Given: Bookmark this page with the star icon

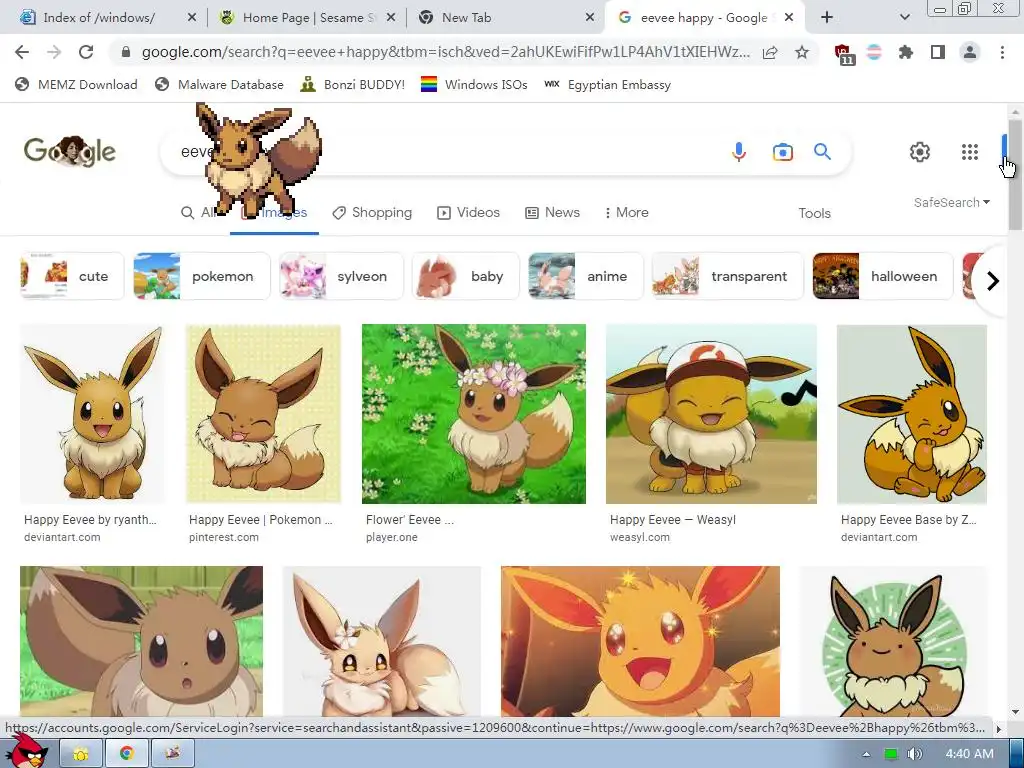Looking at the screenshot, I should tap(802, 52).
